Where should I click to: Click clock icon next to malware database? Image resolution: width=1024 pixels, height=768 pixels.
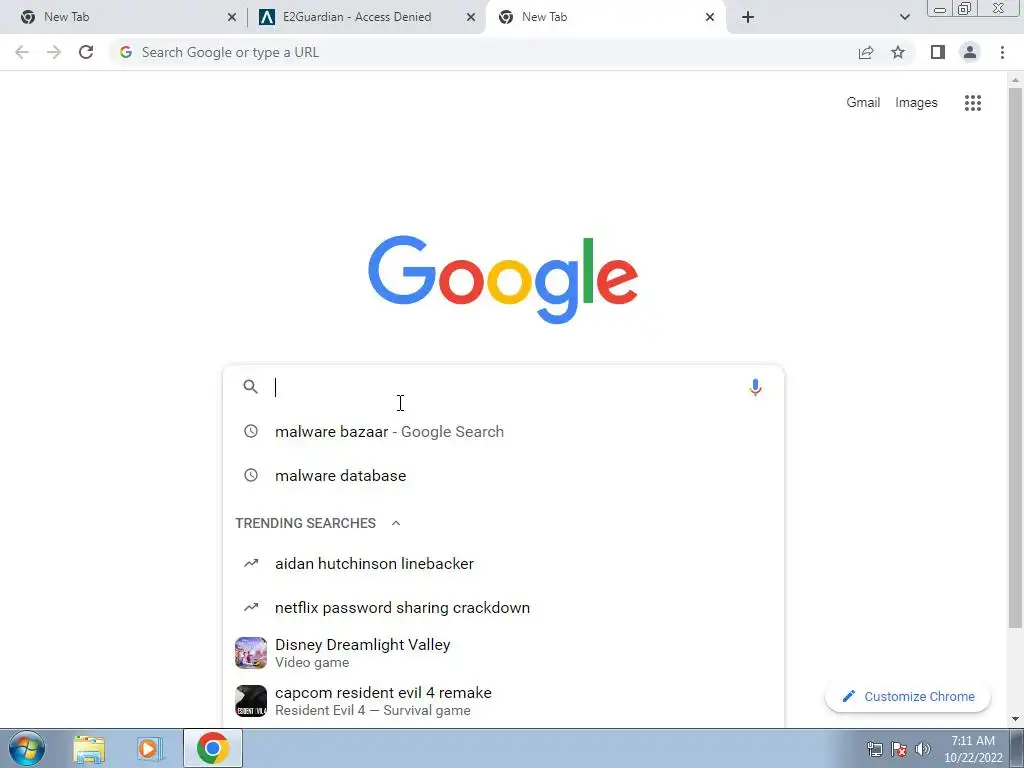pos(251,475)
